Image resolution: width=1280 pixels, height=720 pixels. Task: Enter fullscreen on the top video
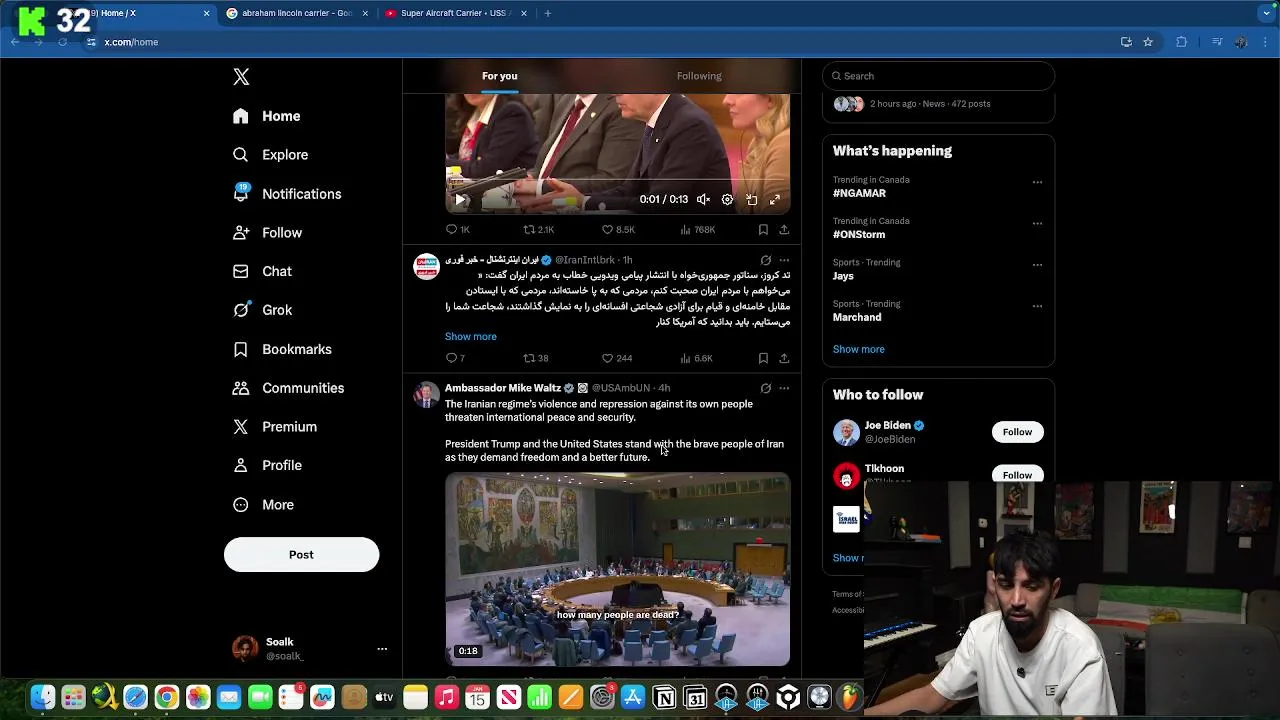pos(775,200)
